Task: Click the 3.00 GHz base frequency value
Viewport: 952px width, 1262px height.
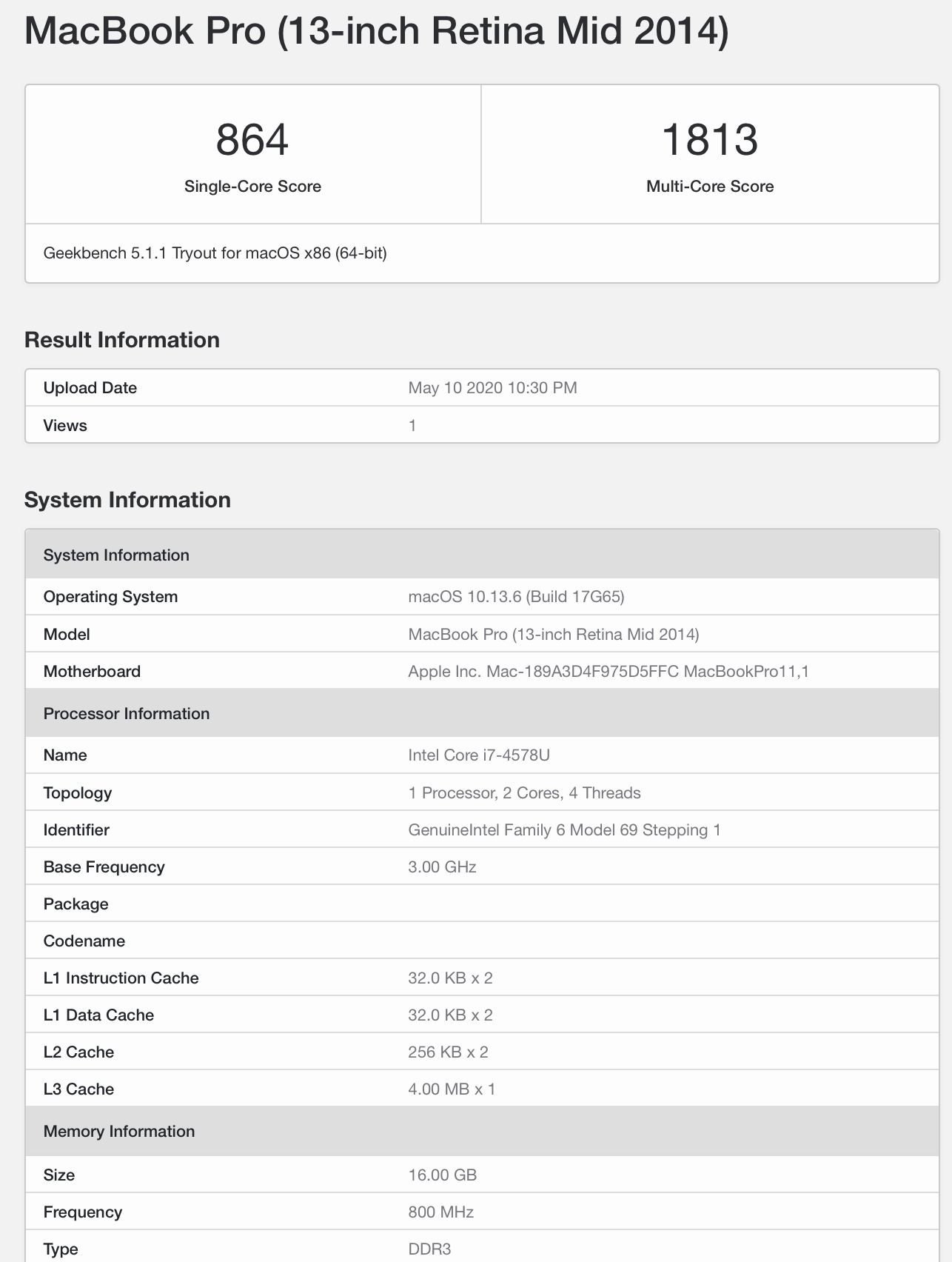Action: (442, 867)
